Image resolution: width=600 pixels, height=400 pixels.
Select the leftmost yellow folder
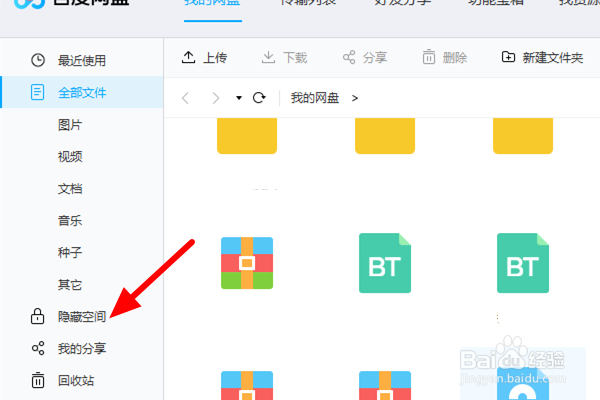(247, 136)
